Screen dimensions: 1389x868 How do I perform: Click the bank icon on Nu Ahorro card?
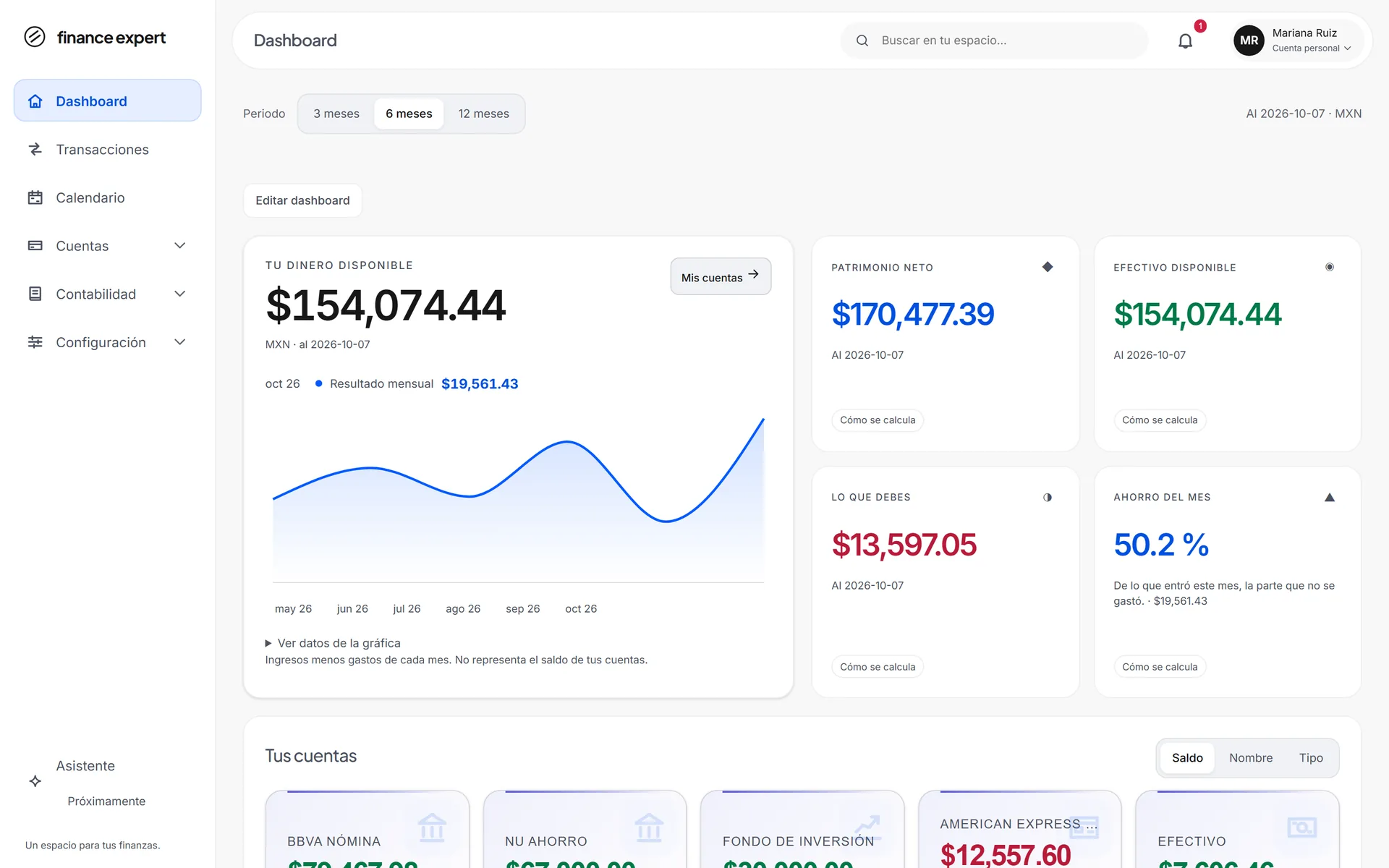649,827
